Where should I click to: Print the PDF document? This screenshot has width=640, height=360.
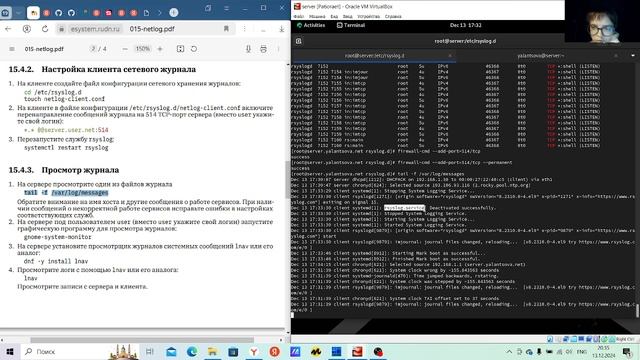[x=263, y=49]
